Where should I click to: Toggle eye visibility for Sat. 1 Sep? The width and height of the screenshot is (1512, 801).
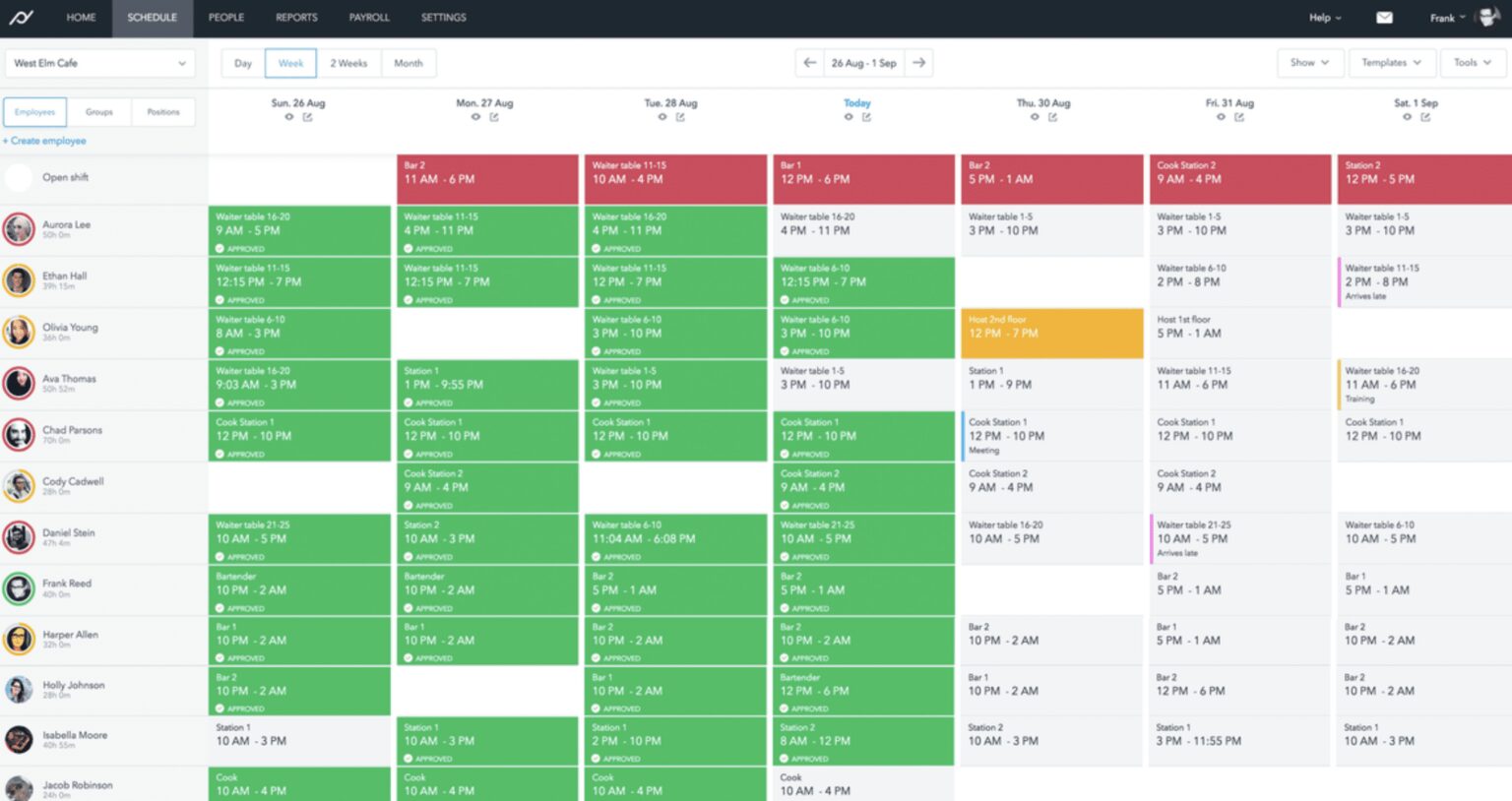tap(1407, 117)
